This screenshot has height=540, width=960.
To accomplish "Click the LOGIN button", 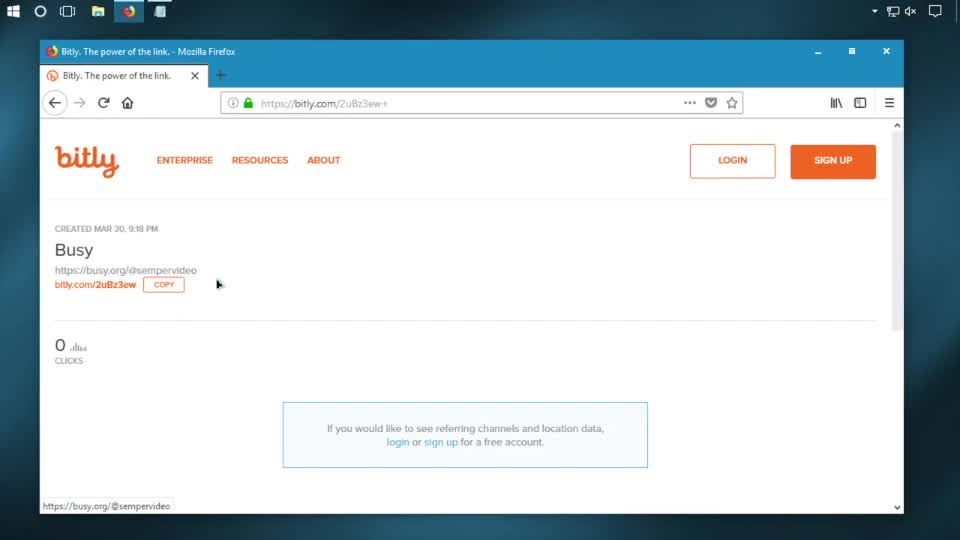I will [732, 161].
